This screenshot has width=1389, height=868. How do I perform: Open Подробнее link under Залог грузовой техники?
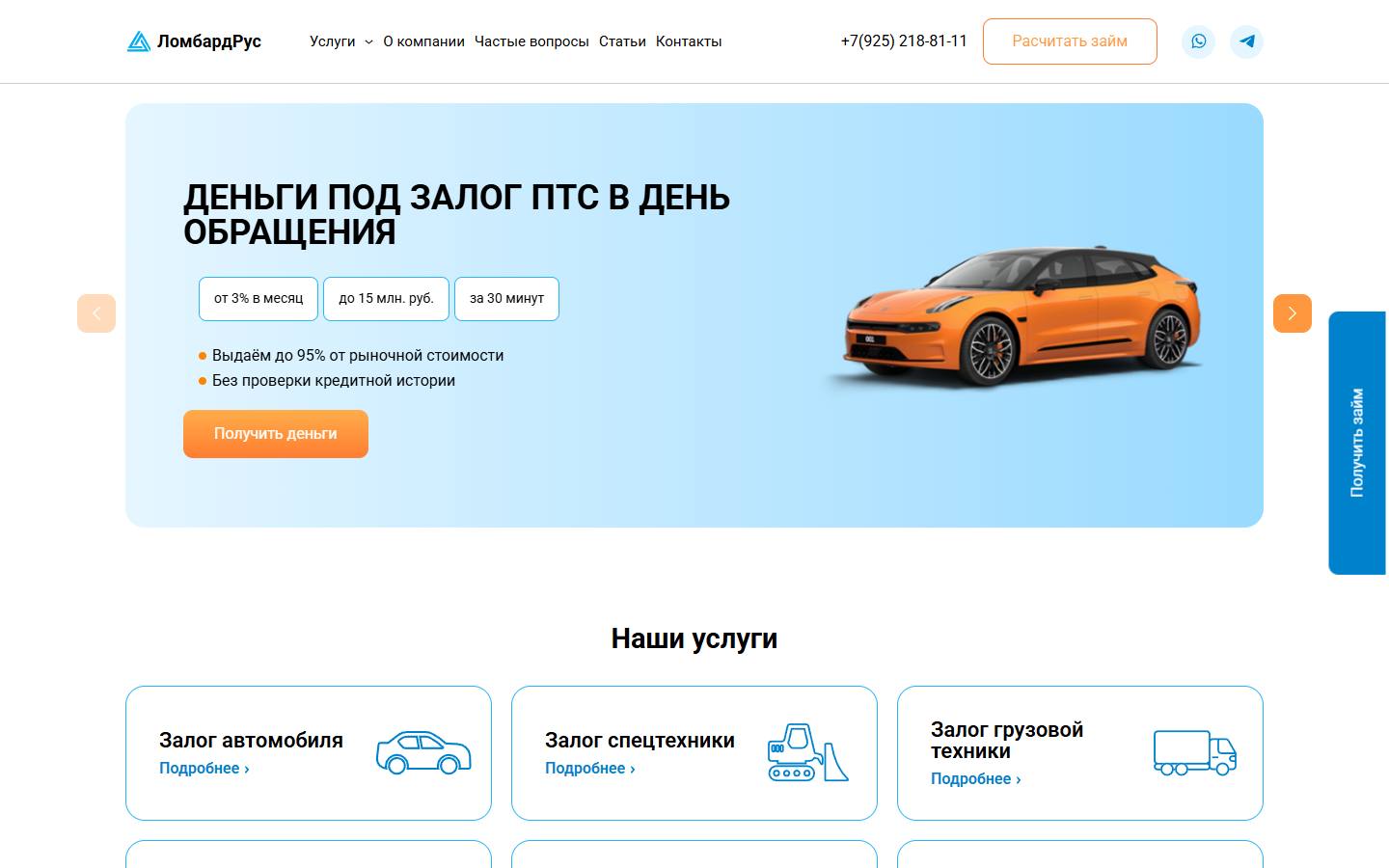click(x=976, y=779)
